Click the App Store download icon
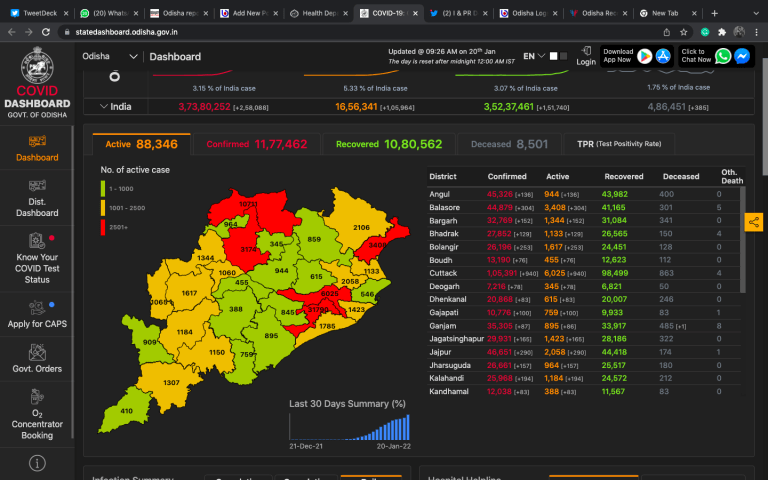The image size is (768, 480). click(663, 57)
